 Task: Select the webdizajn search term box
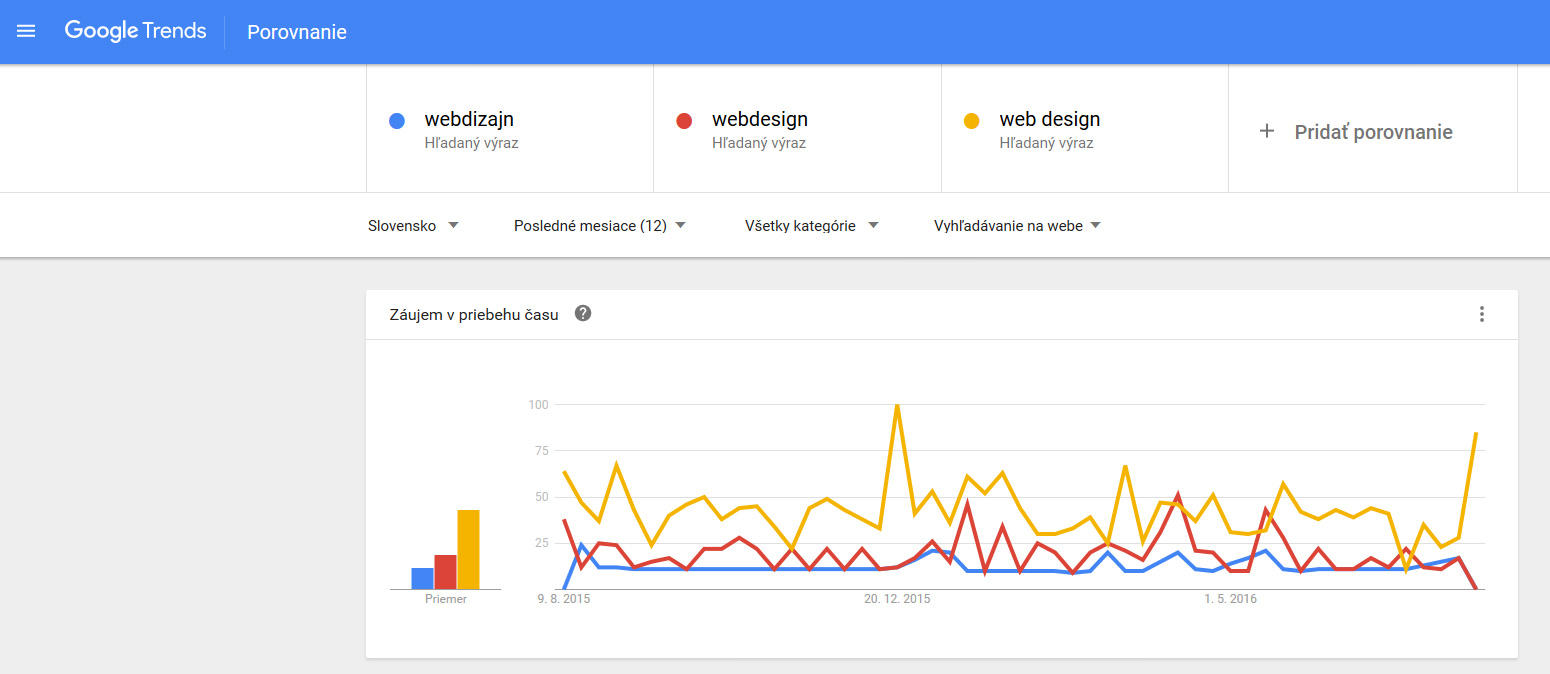(x=510, y=129)
